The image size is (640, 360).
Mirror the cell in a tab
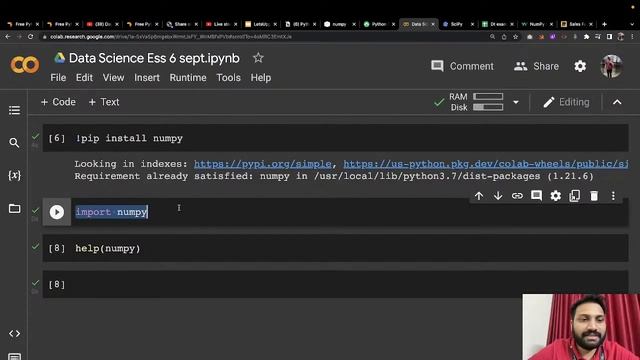575,196
